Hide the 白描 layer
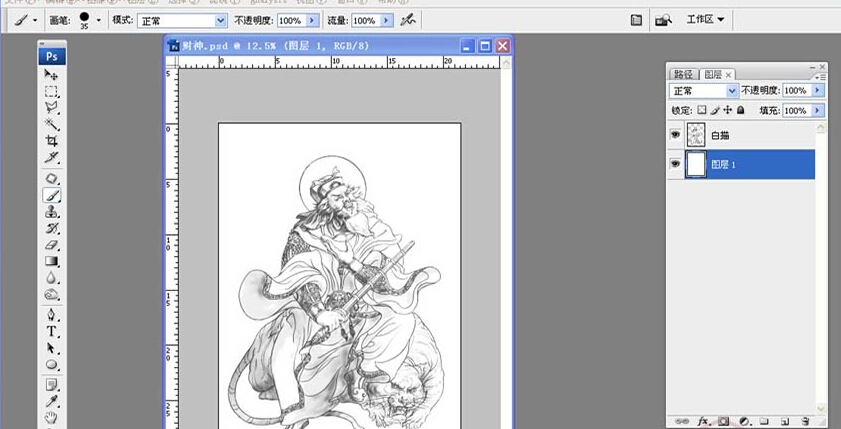This screenshot has height=429, width=841. [675, 135]
